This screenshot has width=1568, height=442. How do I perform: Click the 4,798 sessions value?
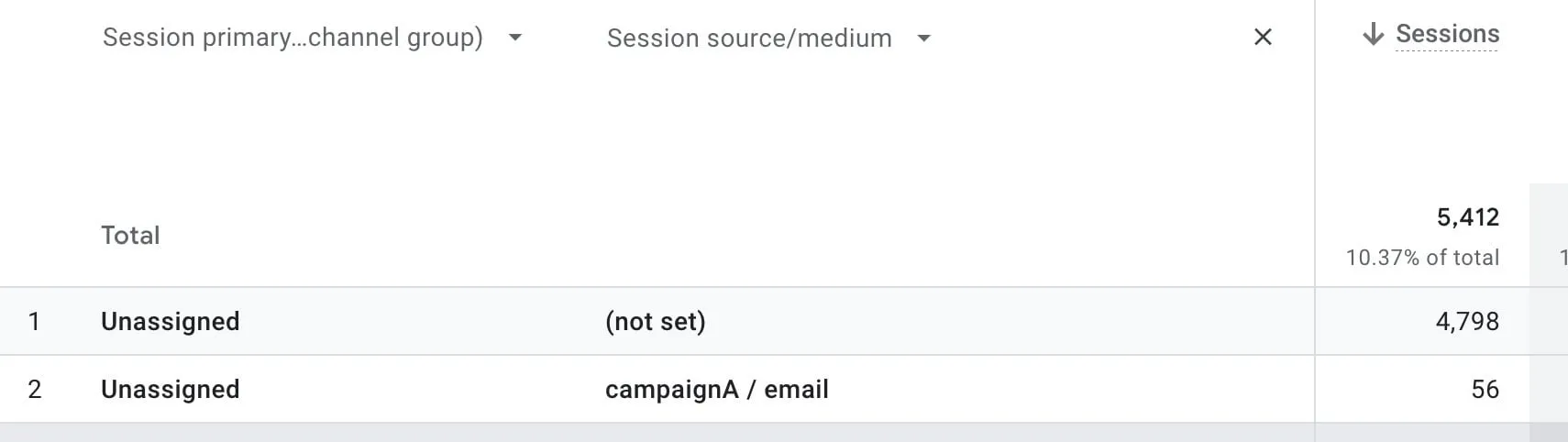point(1467,322)
